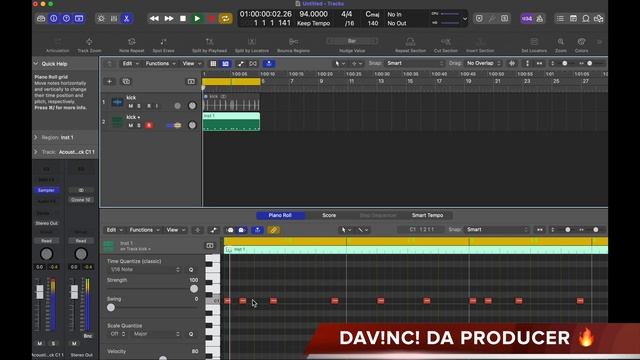The width and height of the screenshot is (640, 360).
Task: Toggle the Inspector button in control bar
Action: [53, 18]
